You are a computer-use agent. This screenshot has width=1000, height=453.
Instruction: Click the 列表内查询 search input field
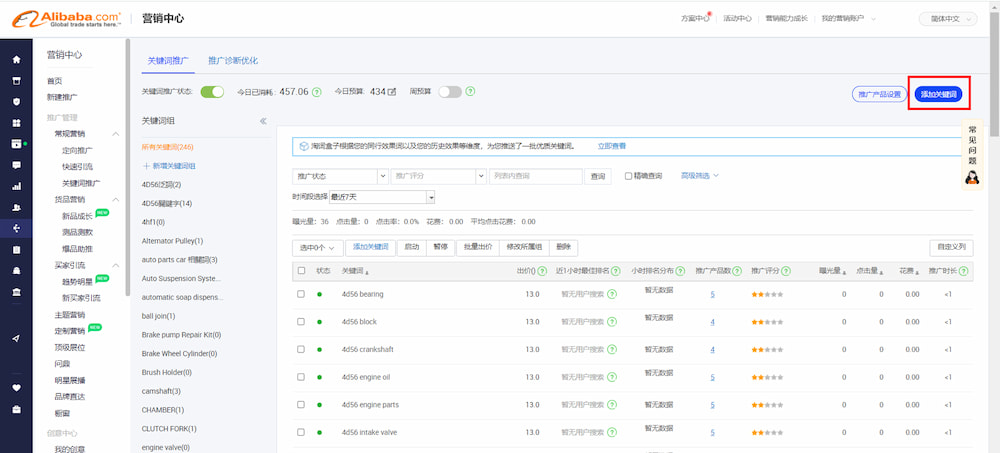(x=536, y=176)
